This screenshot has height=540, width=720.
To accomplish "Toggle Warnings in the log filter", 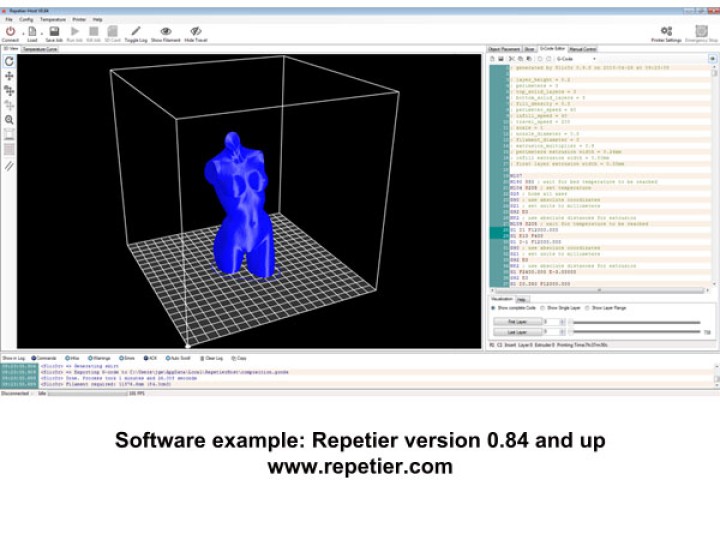I will (99, 358).
